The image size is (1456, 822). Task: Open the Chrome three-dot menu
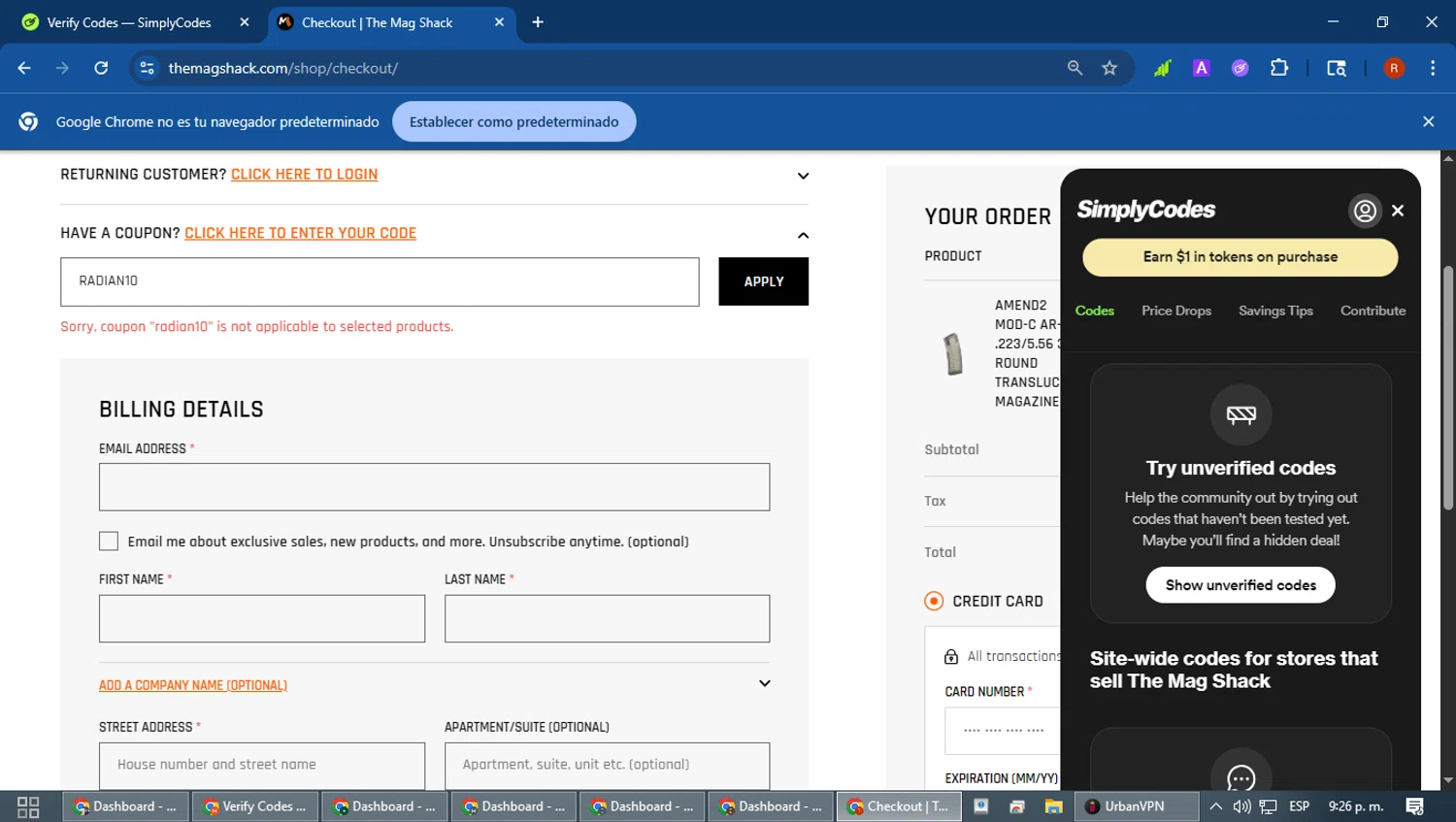click(1433, 68)
